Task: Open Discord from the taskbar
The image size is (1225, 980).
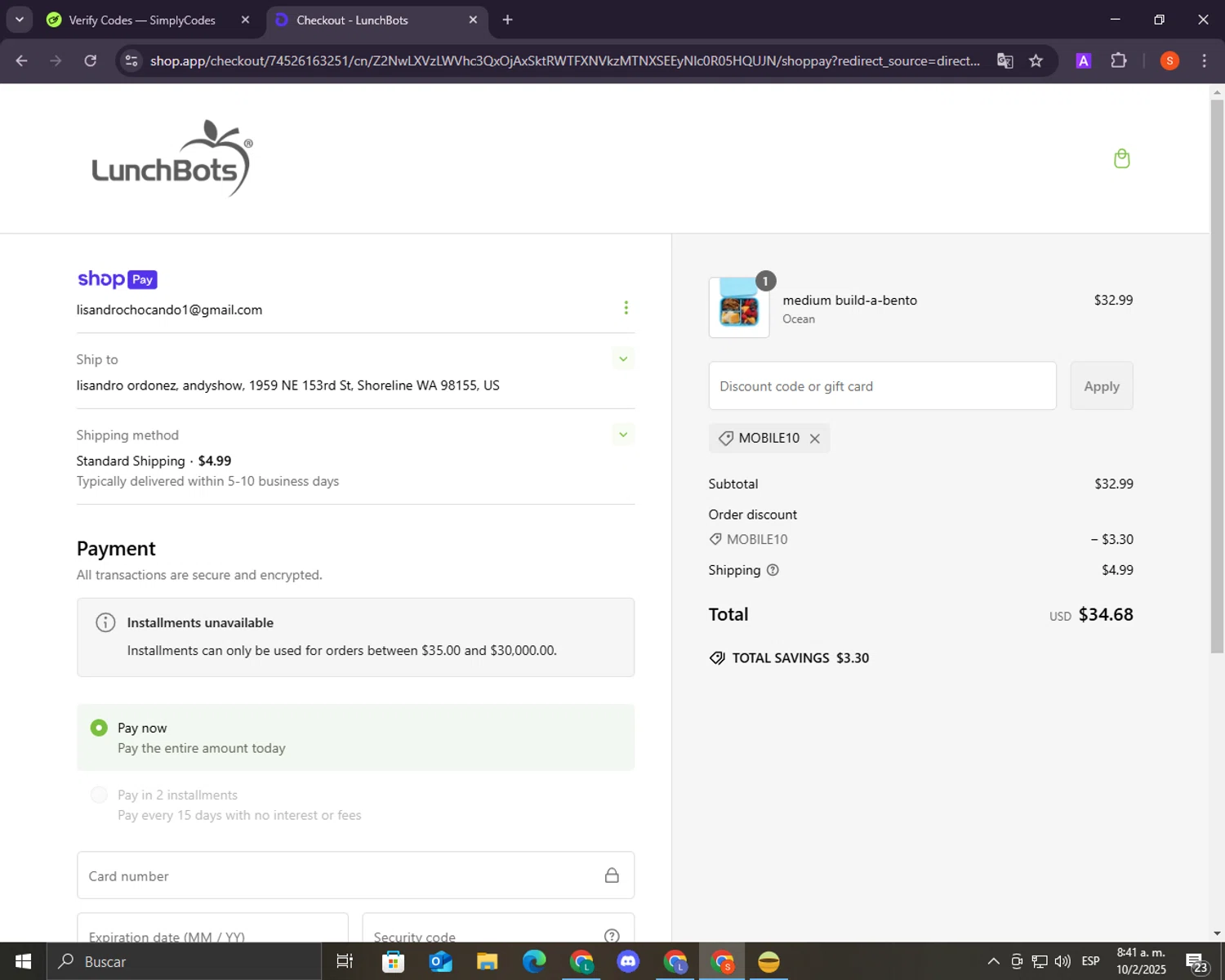Action: coord(628,961)
